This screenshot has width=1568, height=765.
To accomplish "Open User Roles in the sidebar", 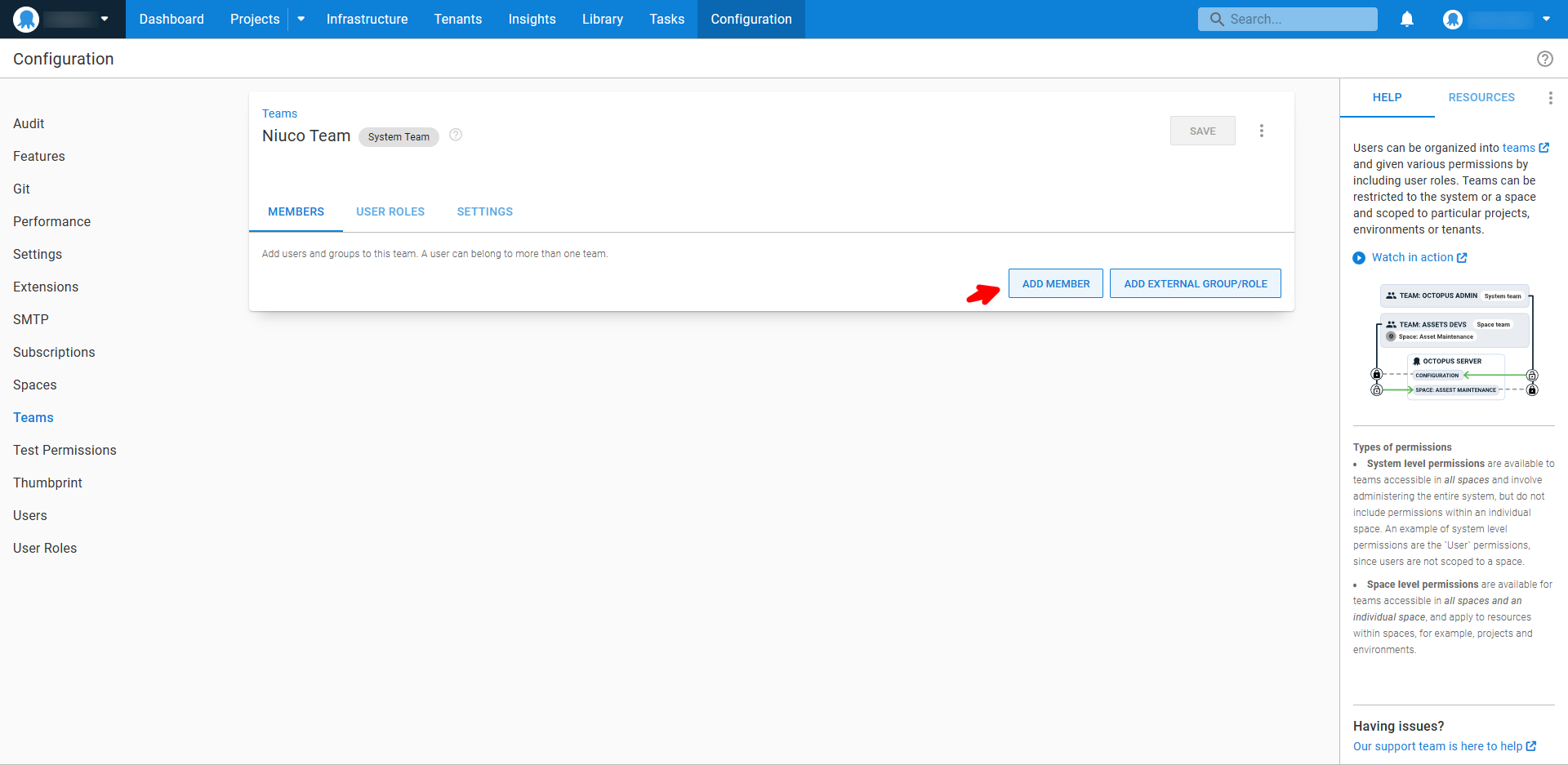I will [x=45, y=548].
